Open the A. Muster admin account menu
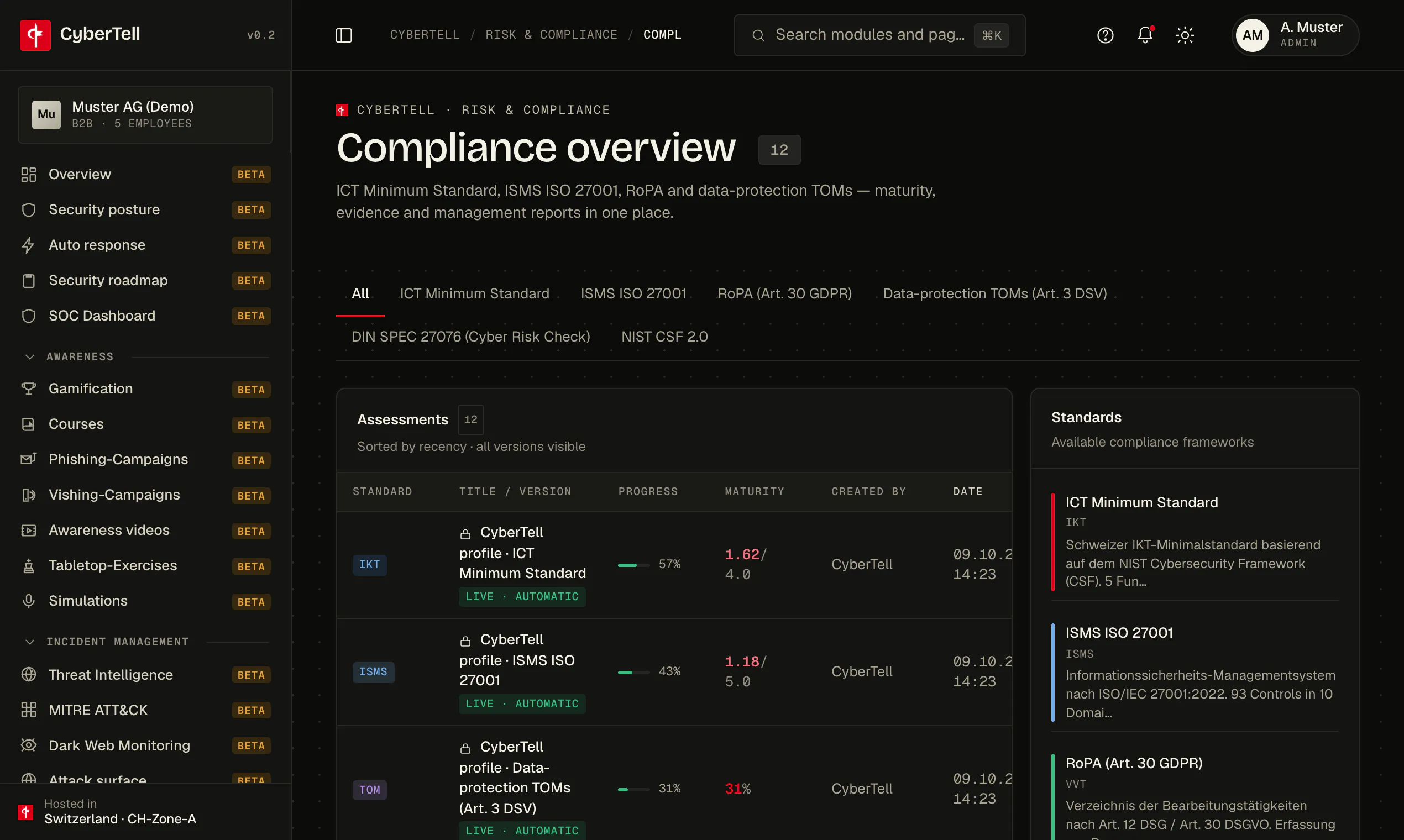This screenshot has width=1404, height=840. (1295, 35)
